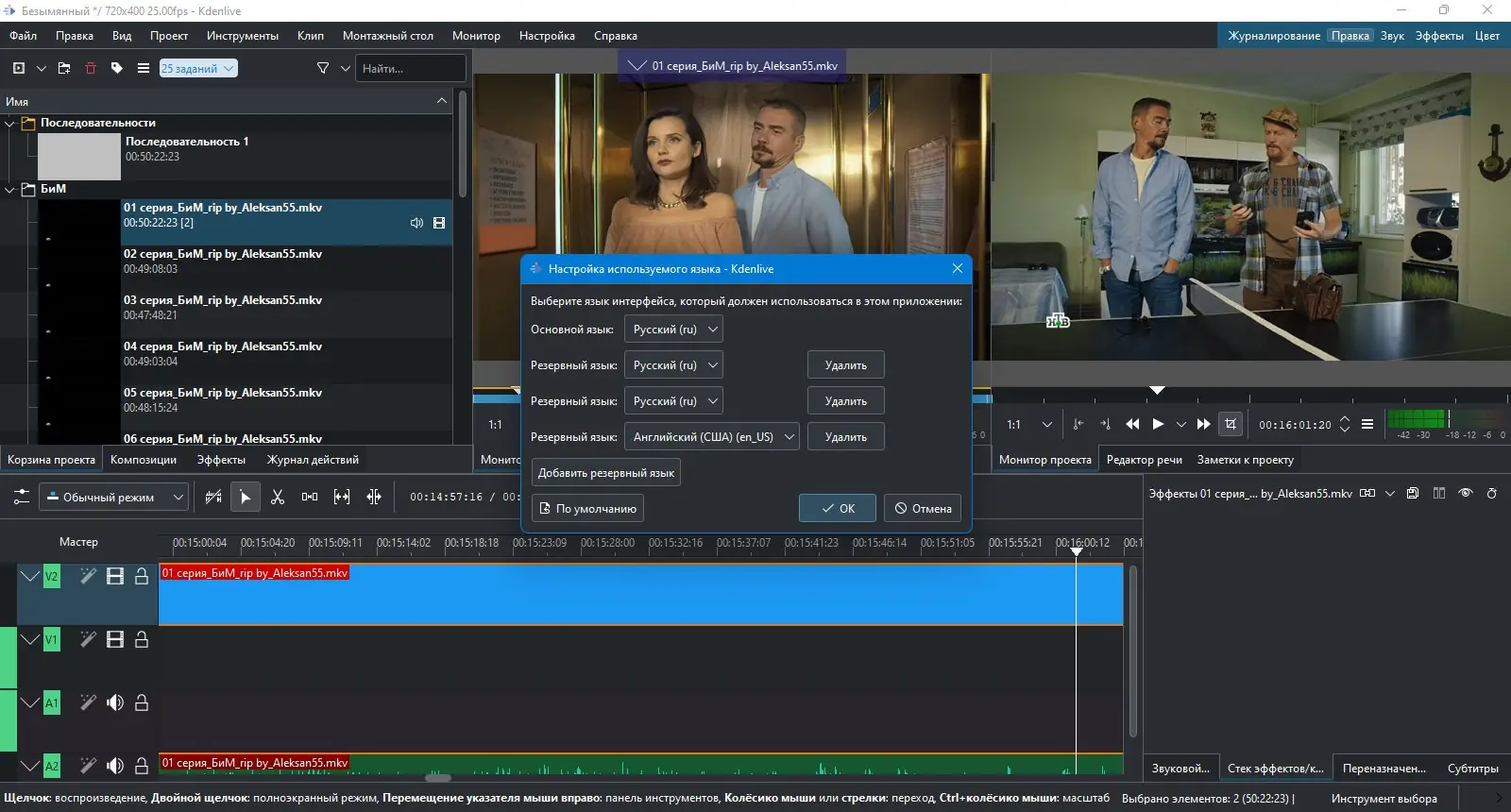
Task: Switch to the Композиции tab
Action: 144,460
